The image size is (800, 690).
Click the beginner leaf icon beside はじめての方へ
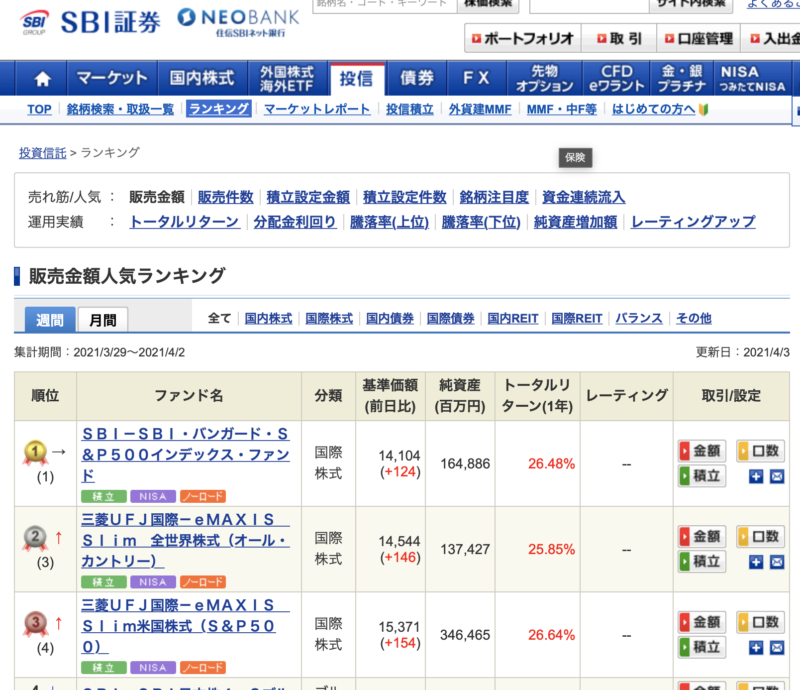point(704,109)
